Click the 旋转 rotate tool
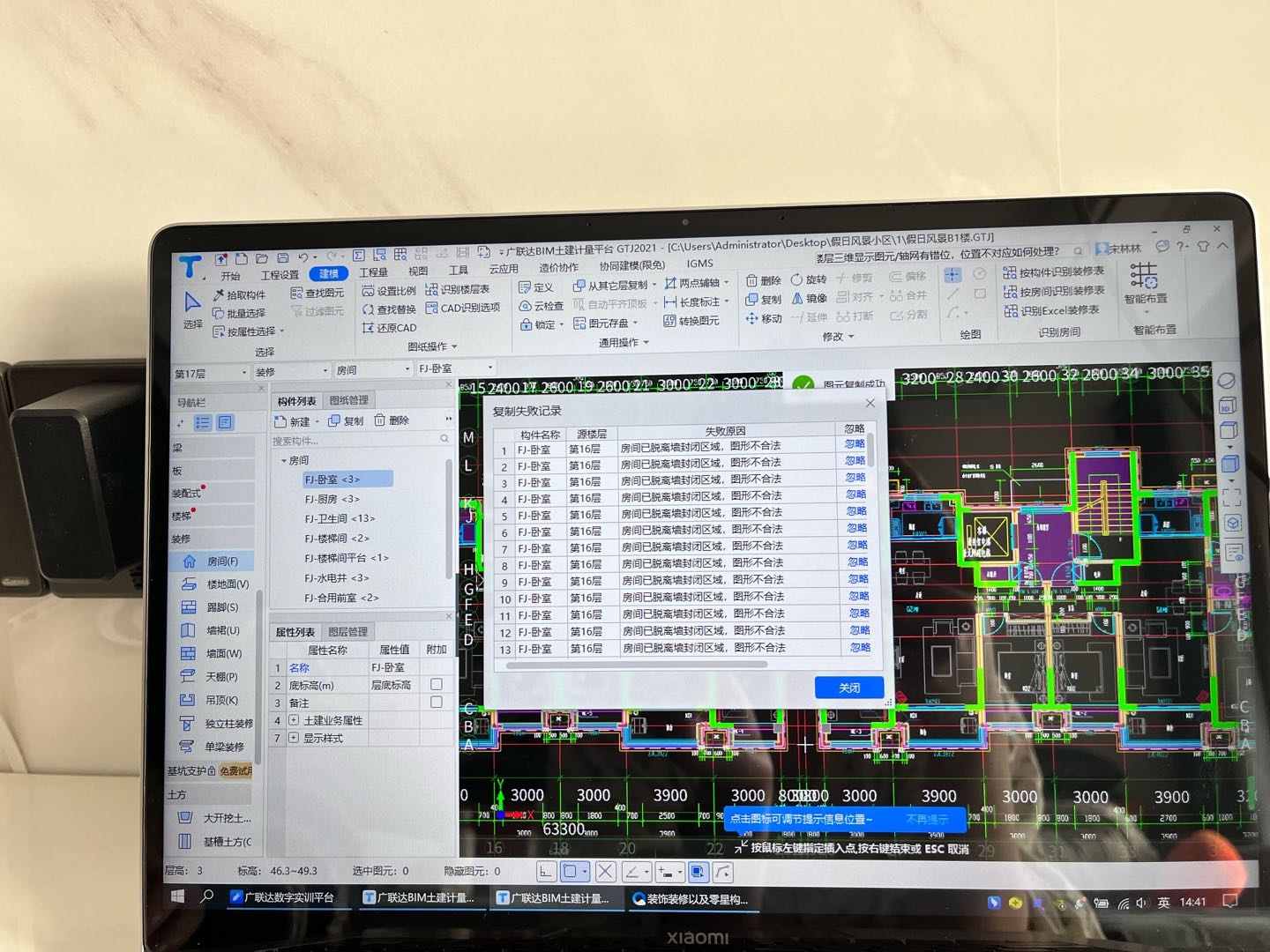This screenshot has width=1270, height=952. coord(809,279)
